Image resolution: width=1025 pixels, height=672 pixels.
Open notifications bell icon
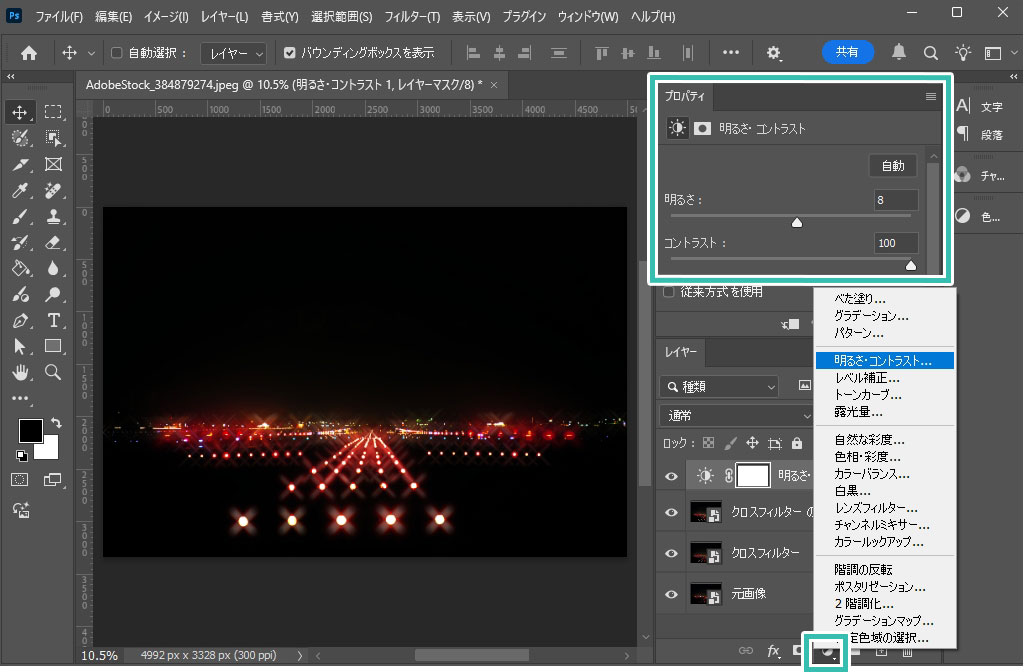click(899, 53)
